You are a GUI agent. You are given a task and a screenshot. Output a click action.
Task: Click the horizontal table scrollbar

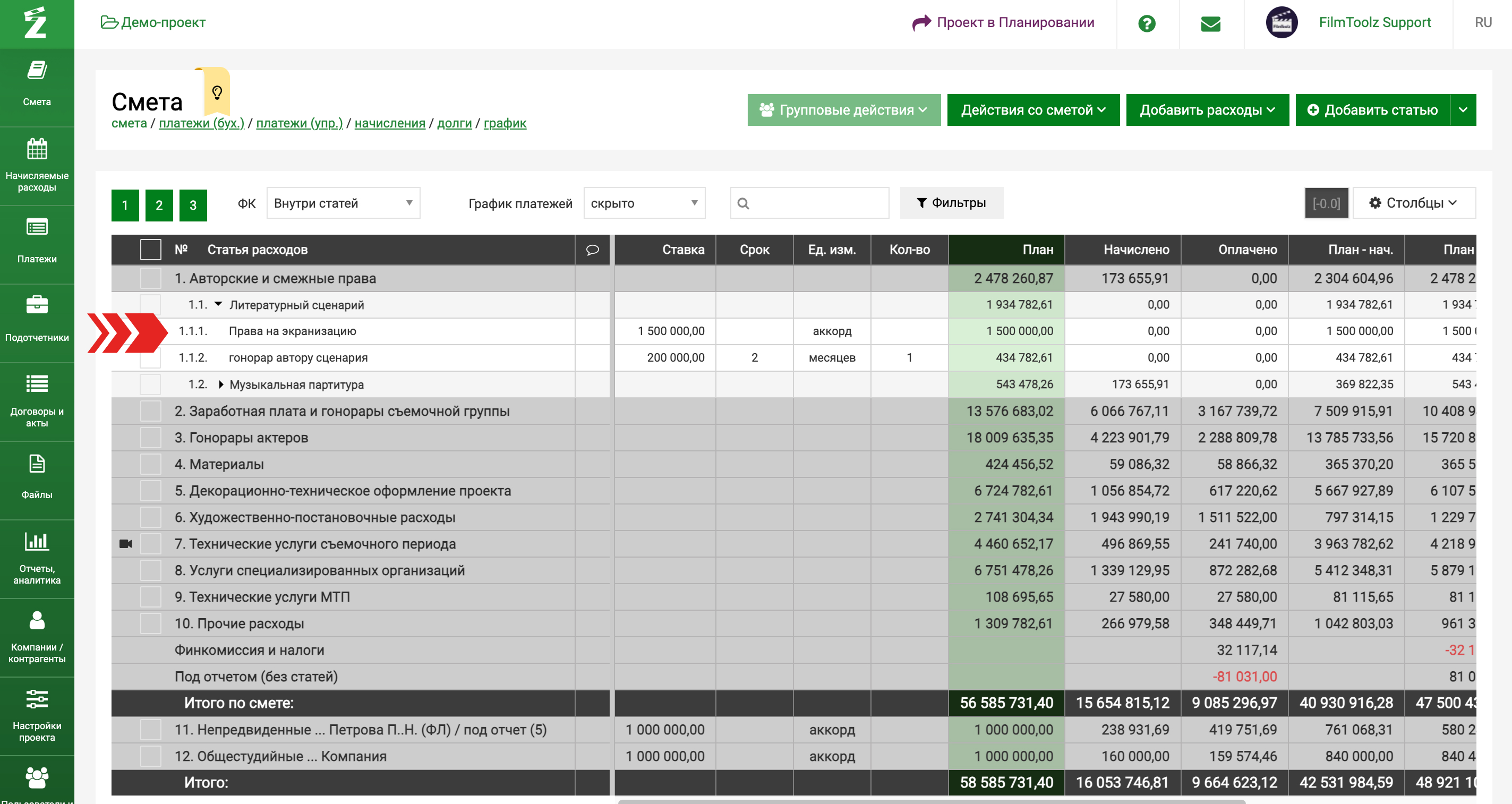[x=931, y=801]
